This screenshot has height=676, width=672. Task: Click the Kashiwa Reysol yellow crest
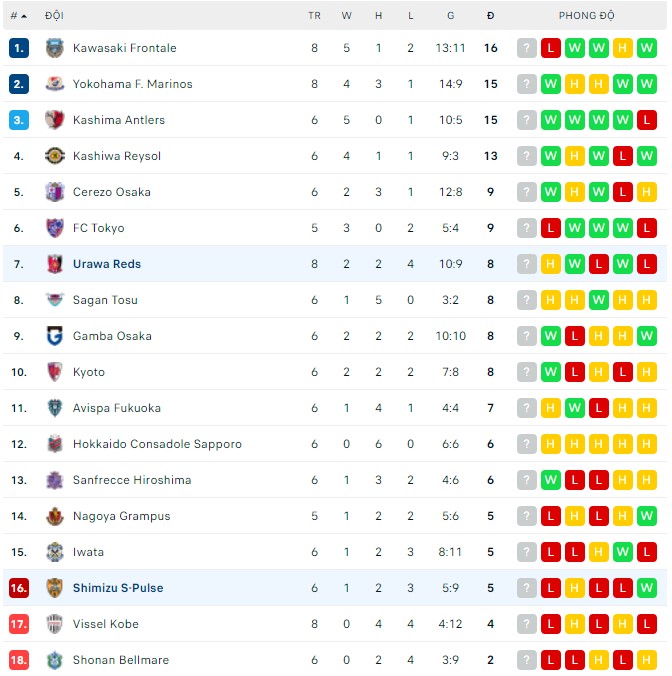[x=55, y=156]
